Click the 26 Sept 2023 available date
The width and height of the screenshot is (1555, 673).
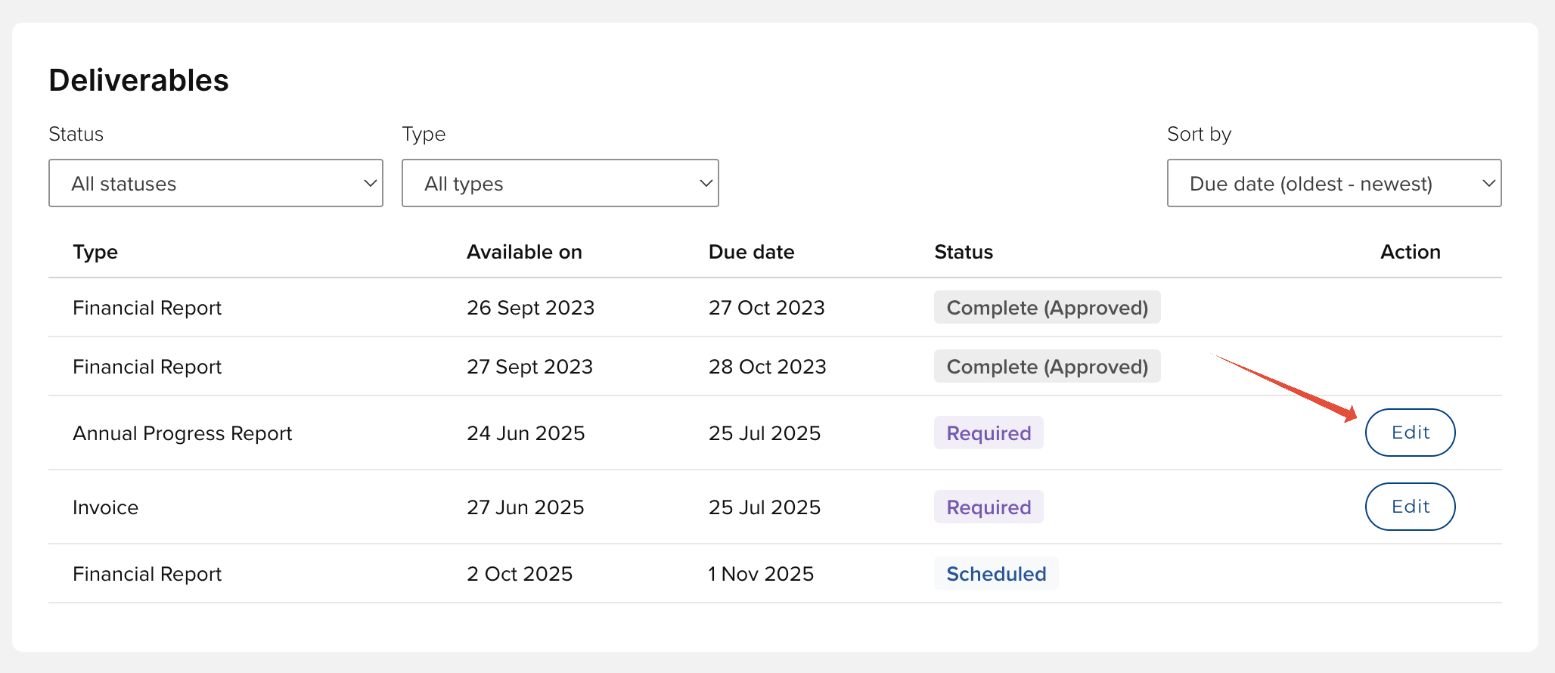pyautogui.click(x=530, y=308)
